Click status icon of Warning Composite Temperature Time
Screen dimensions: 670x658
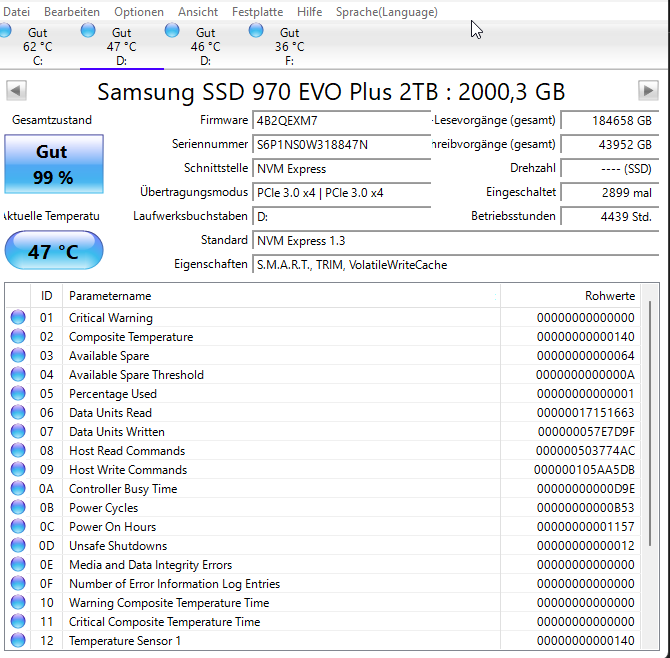coord(18,602)
